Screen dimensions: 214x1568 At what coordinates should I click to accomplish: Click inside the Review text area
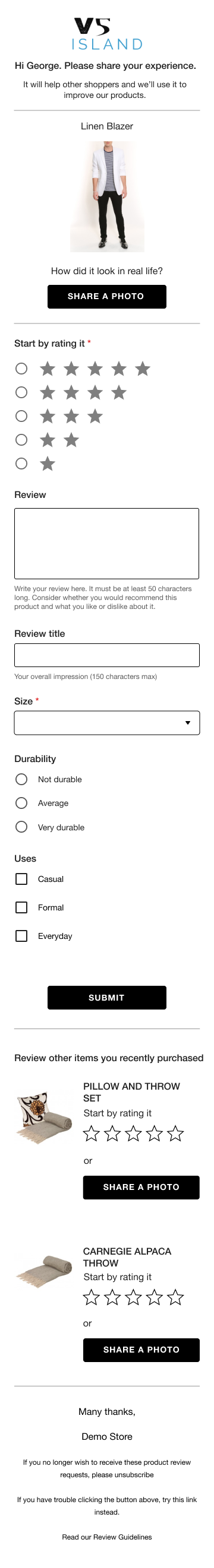[106, 543]
